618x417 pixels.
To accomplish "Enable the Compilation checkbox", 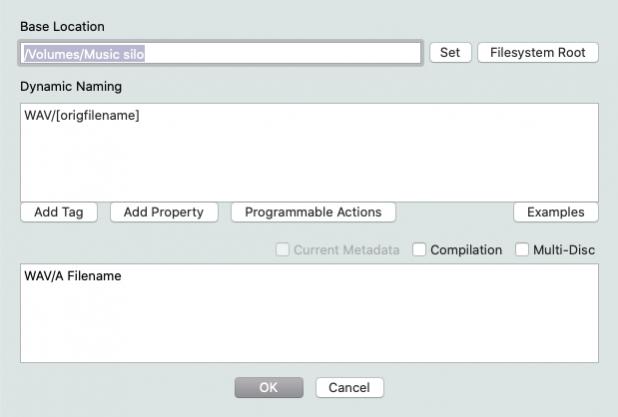I will (420, 250).
